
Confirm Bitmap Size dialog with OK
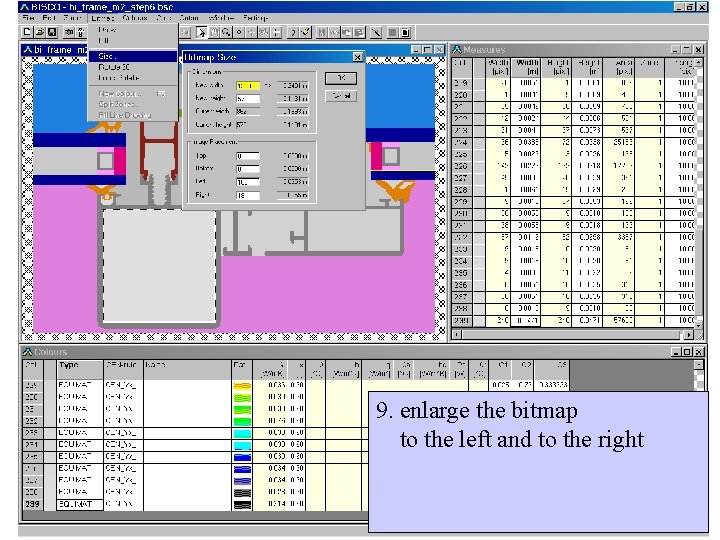pos(341,78)
